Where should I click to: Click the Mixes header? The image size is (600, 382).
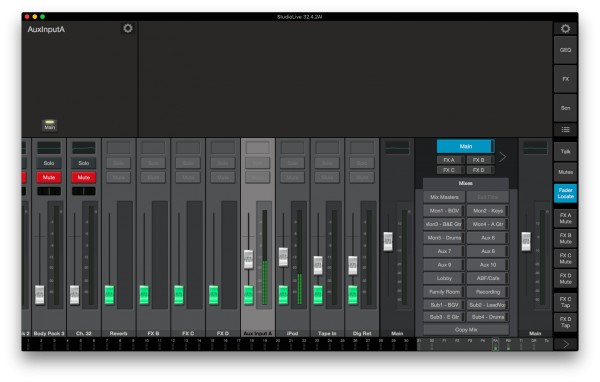coord(466,183)
